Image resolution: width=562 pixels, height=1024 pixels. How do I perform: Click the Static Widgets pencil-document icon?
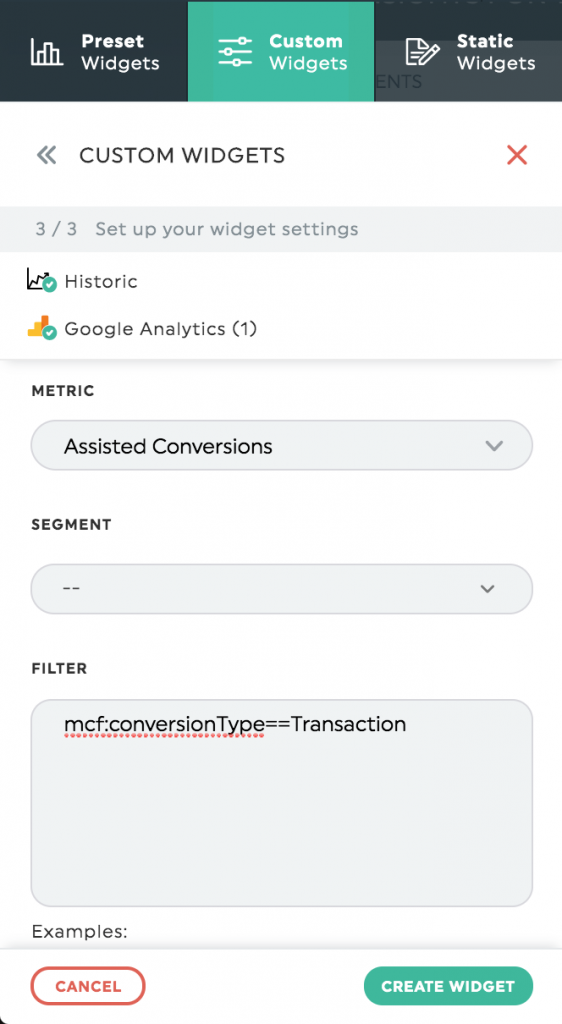[x=422, y=52]
